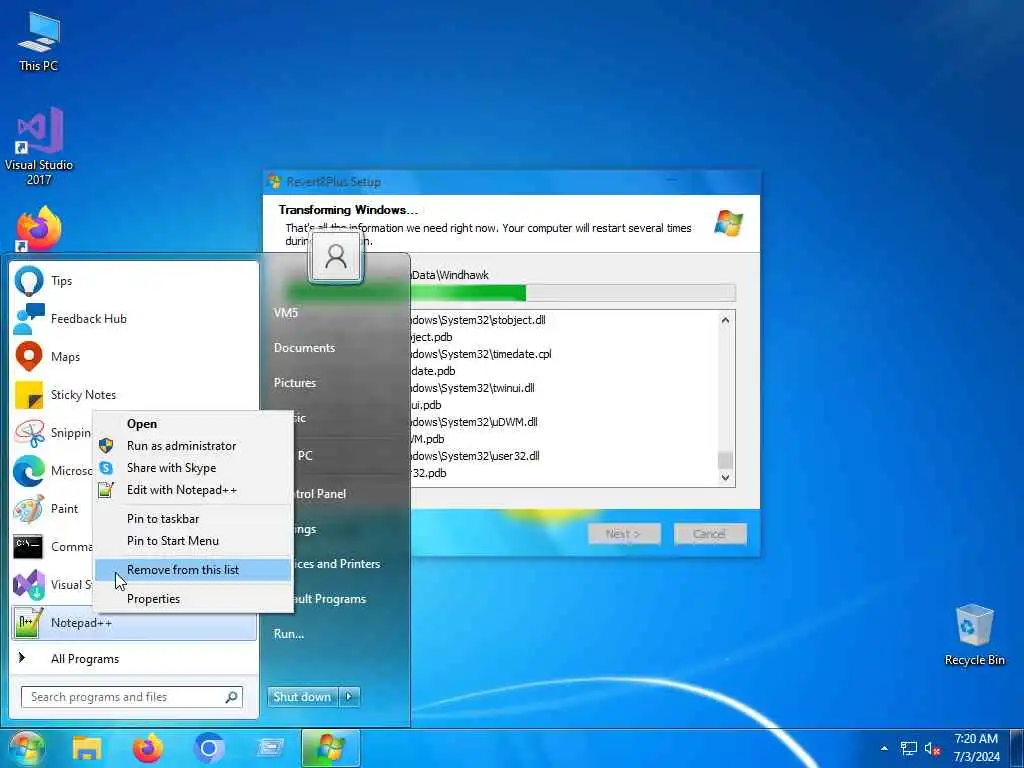
Task: Open the Recycle Bin on desktop
Action: pyautogui.click(x=974, y=635)
